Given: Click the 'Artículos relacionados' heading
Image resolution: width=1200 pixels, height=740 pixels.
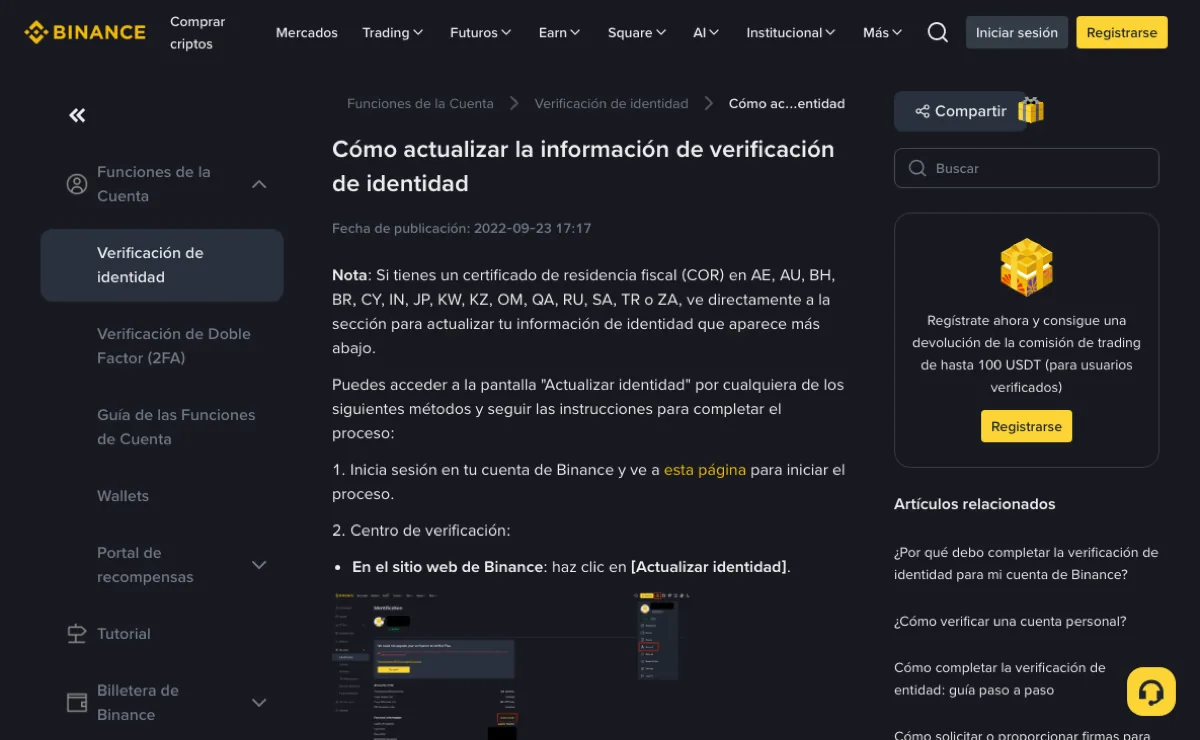Looking at the screenshot, I should (975, 504).
